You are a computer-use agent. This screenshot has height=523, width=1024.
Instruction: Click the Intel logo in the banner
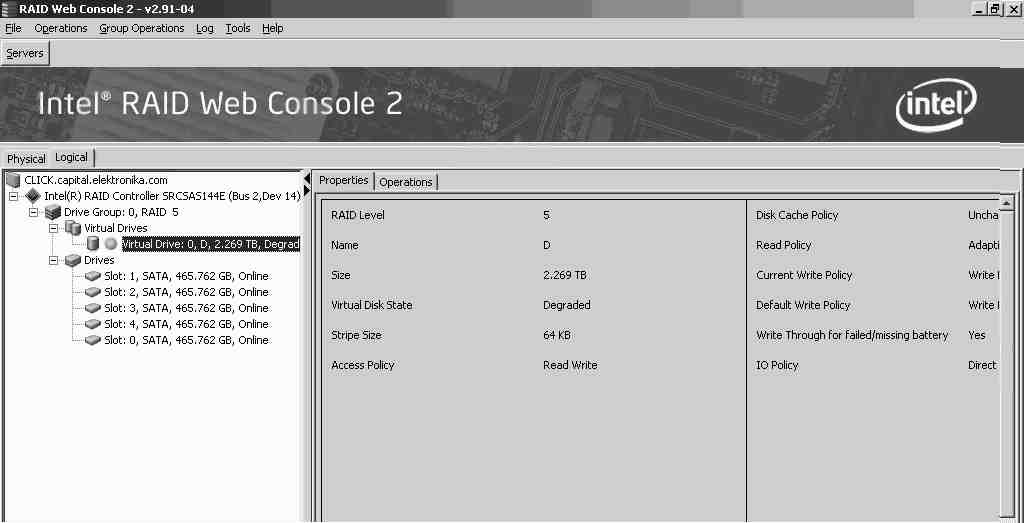[x=935, y=107]
